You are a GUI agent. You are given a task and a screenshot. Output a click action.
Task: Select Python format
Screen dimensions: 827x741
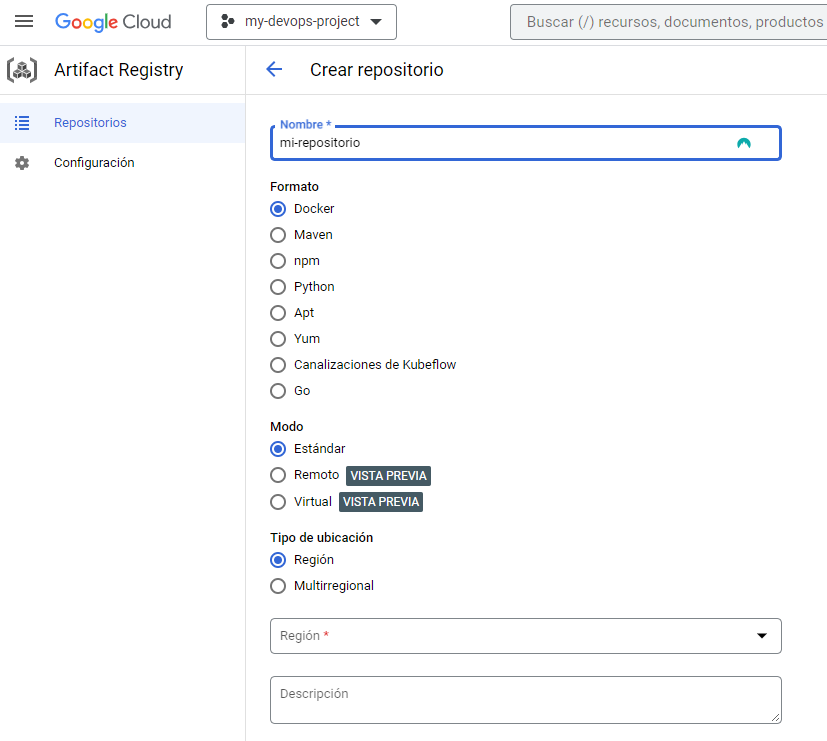(x=278, y=287)
